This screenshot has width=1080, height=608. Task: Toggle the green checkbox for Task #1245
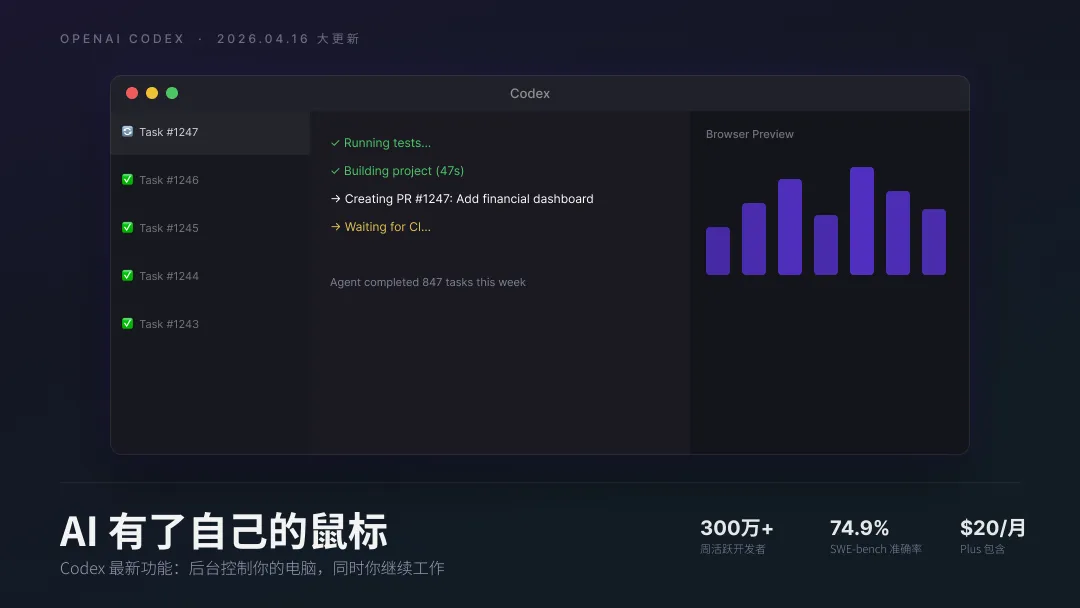click(127, 227)
